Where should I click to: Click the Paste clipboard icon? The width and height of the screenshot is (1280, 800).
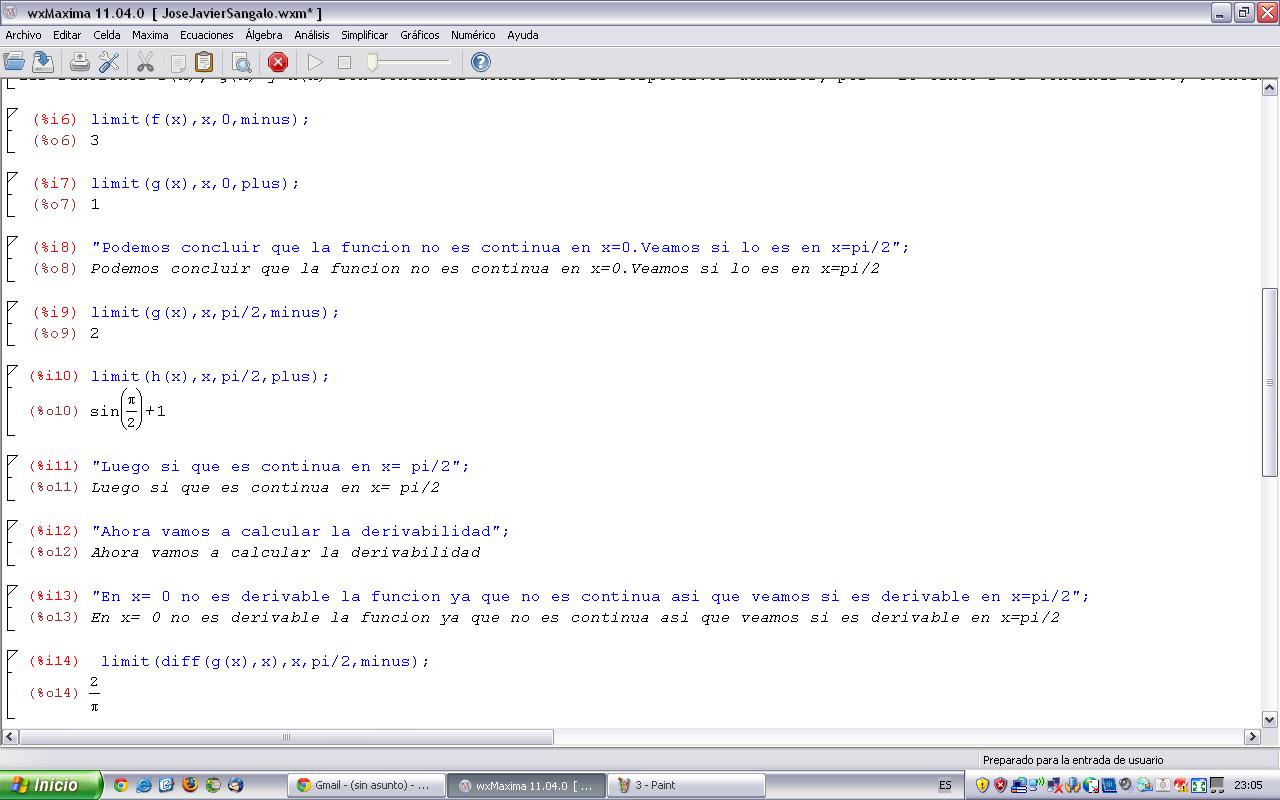click(x=204, y=62)
